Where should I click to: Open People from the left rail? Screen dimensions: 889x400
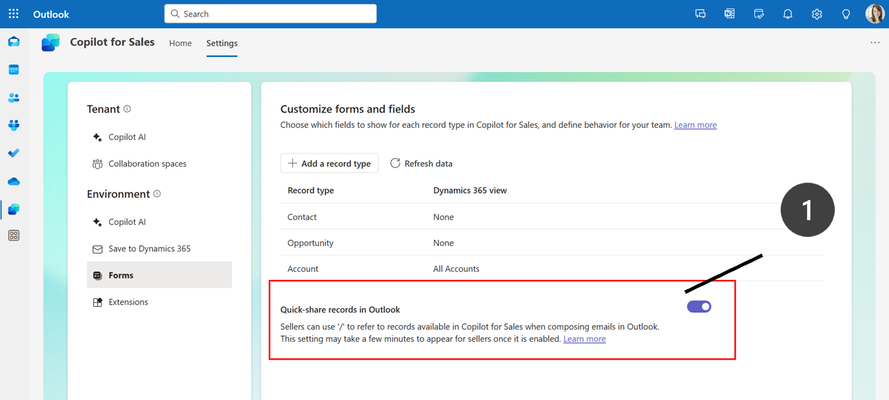click(14, 97)
